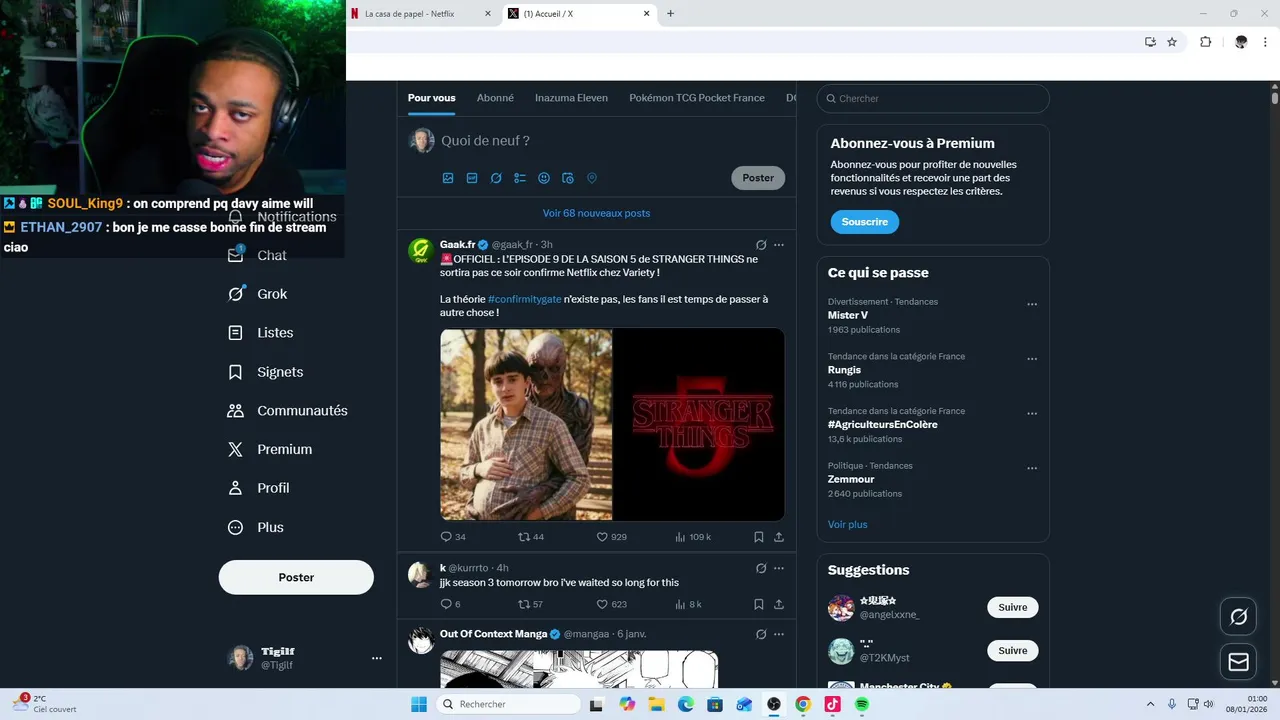
Task: Add an image to the new post
Action: click(448, 178)
